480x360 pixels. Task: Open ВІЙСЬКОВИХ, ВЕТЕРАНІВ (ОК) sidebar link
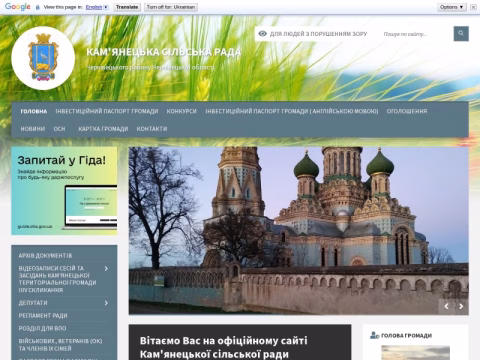[x=60, y=345]
